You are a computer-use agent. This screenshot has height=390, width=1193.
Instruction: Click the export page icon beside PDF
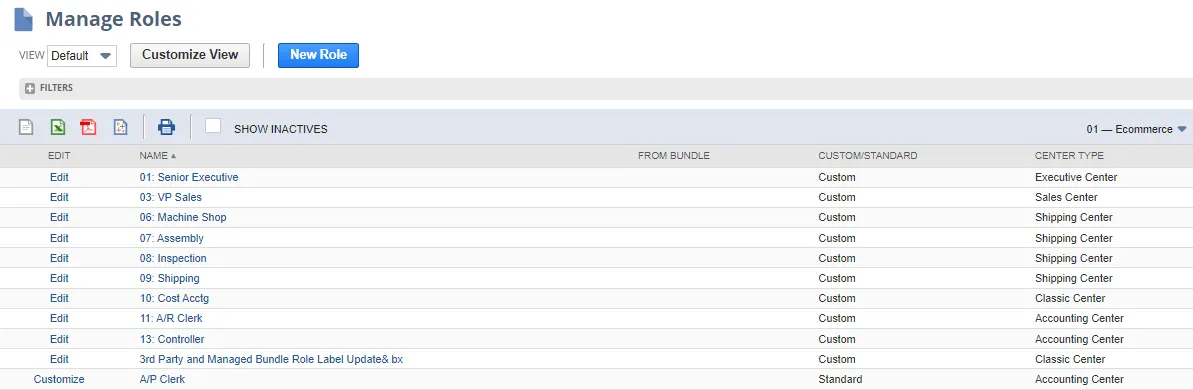[120, 127]
